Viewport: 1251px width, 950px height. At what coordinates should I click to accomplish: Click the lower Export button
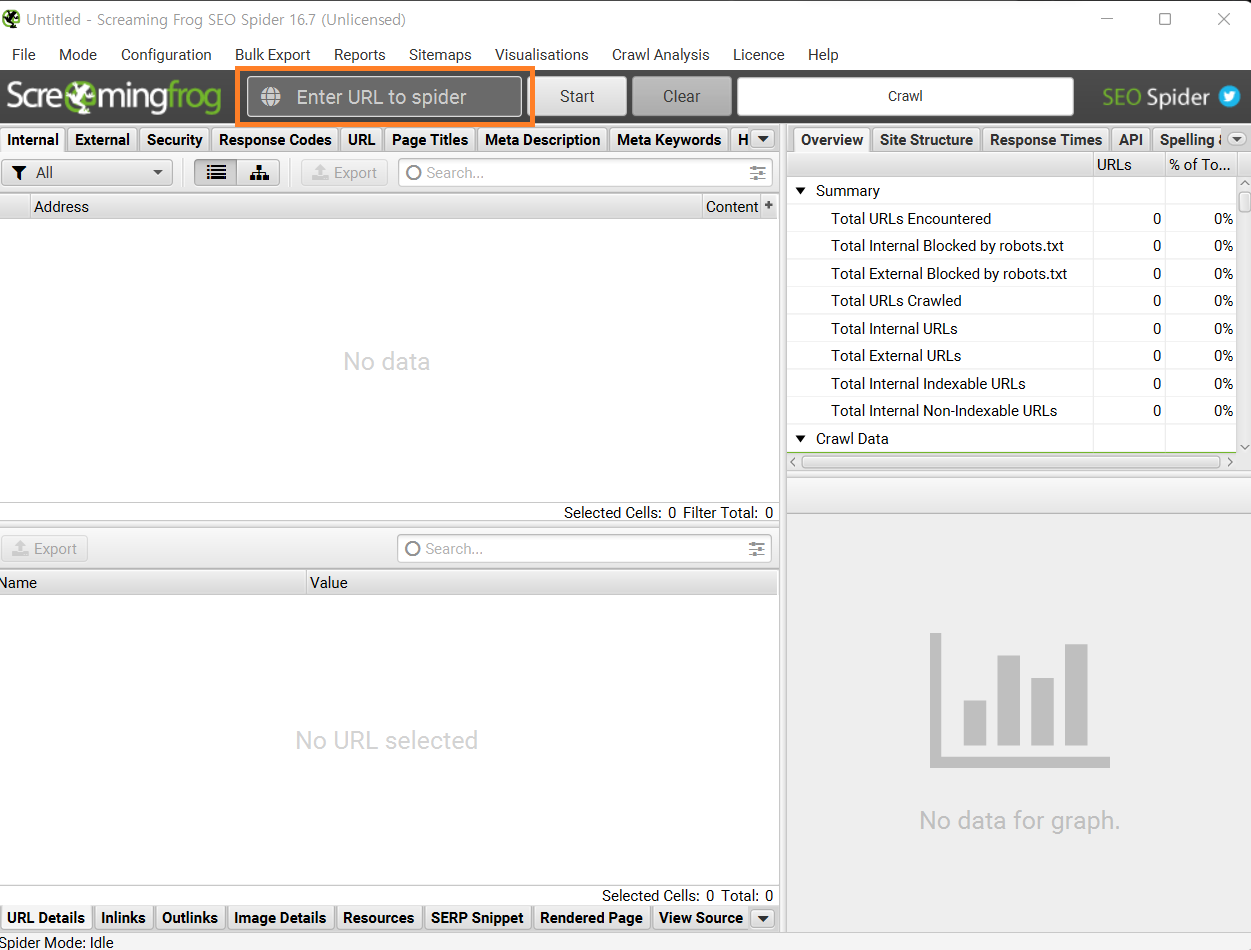tap(45, 549)
